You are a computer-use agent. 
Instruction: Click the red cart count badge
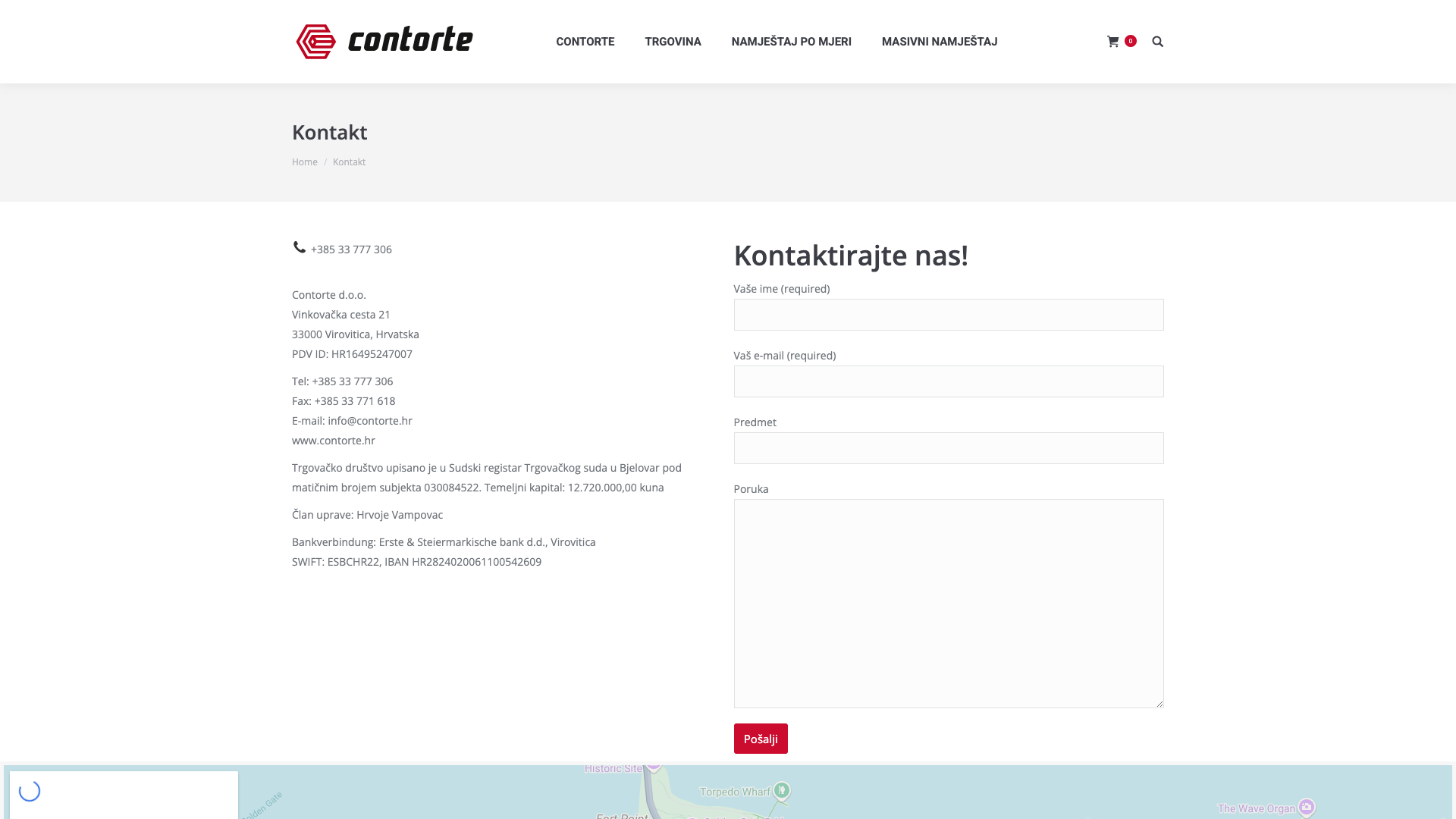tap(1131, 41)
